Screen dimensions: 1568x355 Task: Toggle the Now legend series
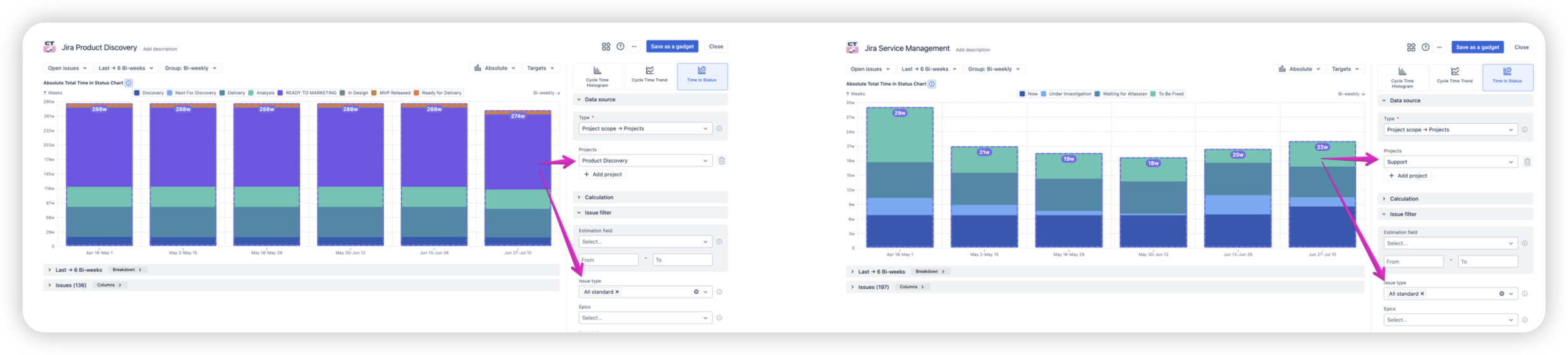(x=1029, y=94)
